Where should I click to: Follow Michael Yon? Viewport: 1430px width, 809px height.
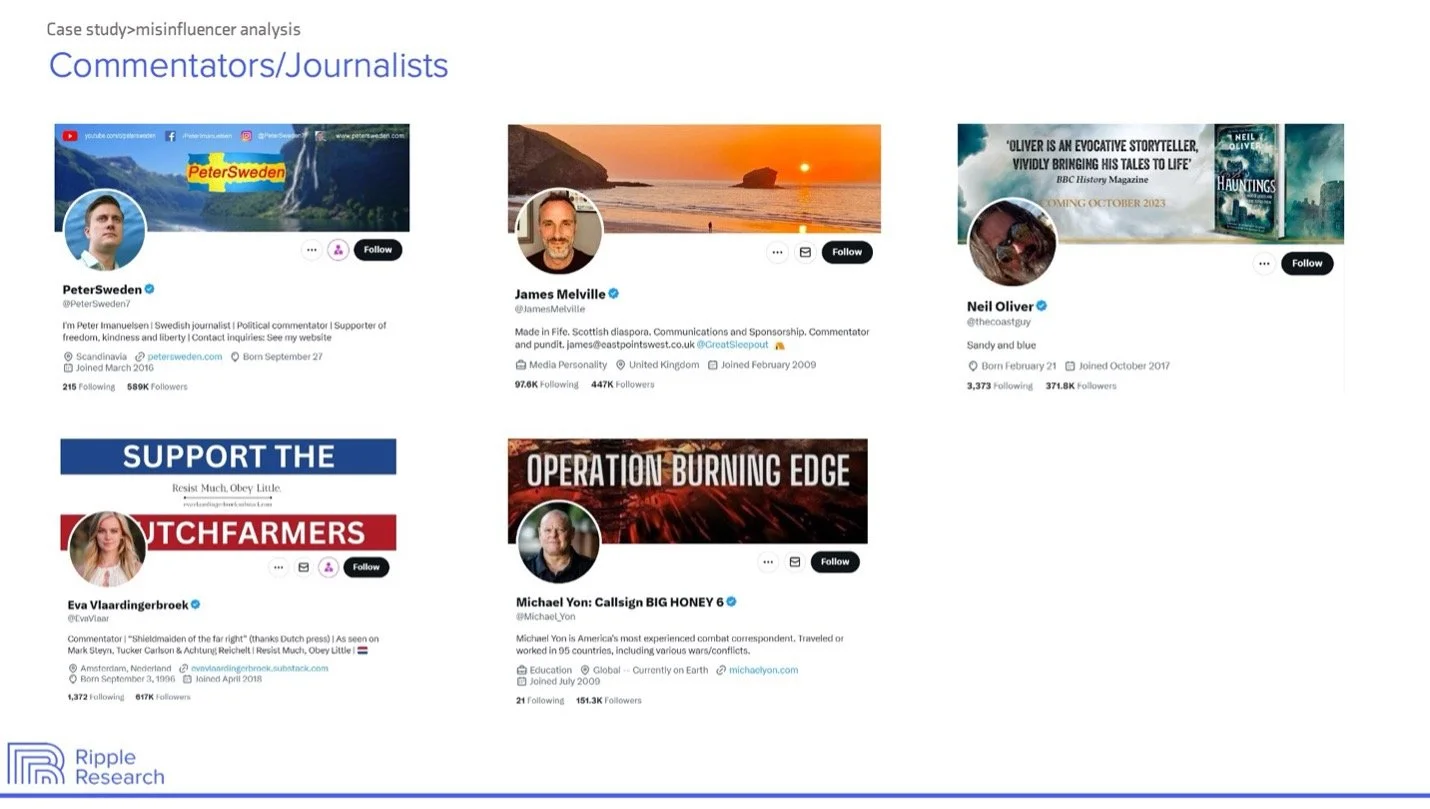[x=835, y=562]
